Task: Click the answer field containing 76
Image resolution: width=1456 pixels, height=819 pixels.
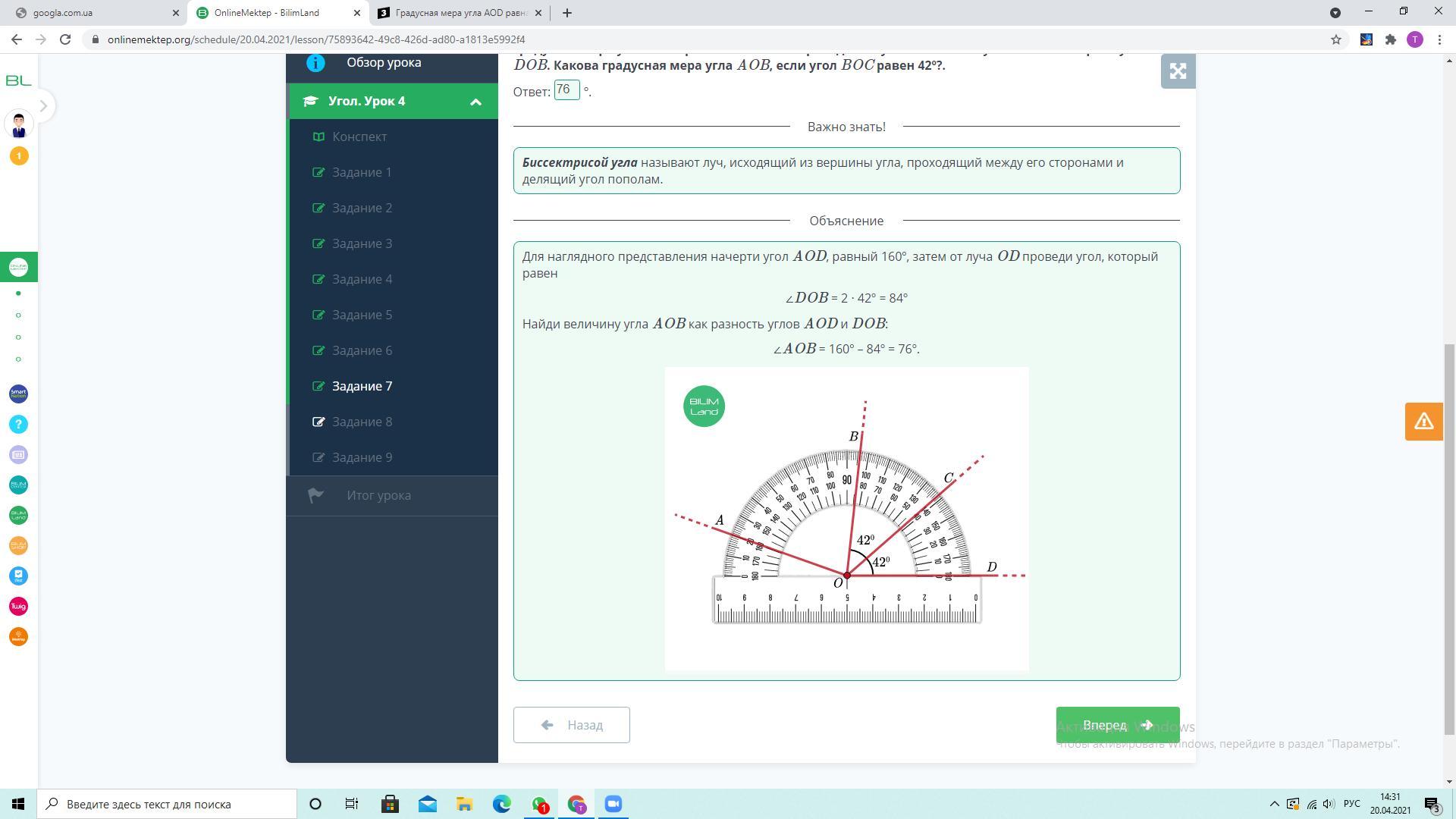Action: point(566,90)
